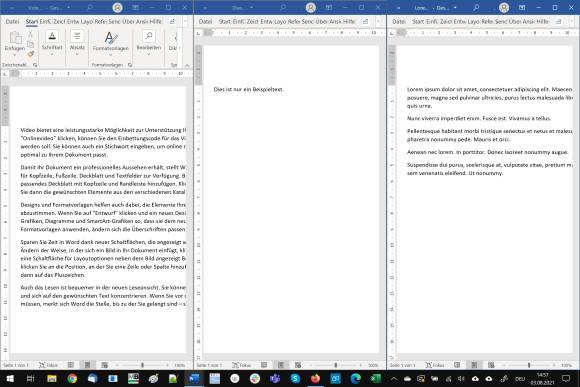
Task: Select the format painter brush in left window
Action: 30,54
